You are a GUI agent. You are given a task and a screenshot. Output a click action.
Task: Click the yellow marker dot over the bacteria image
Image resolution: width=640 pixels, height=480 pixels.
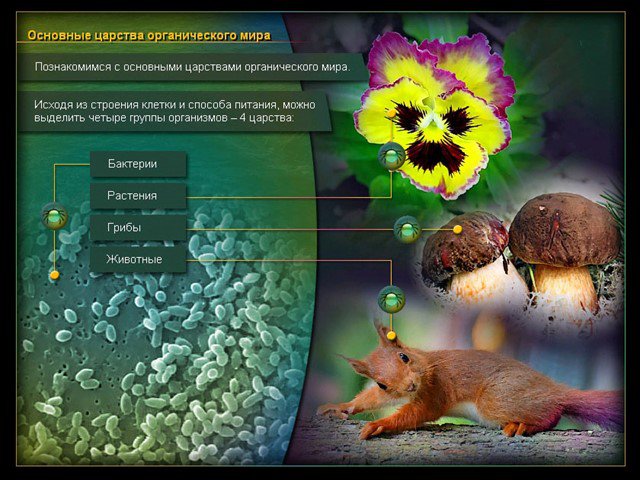[x=55, y=276]
